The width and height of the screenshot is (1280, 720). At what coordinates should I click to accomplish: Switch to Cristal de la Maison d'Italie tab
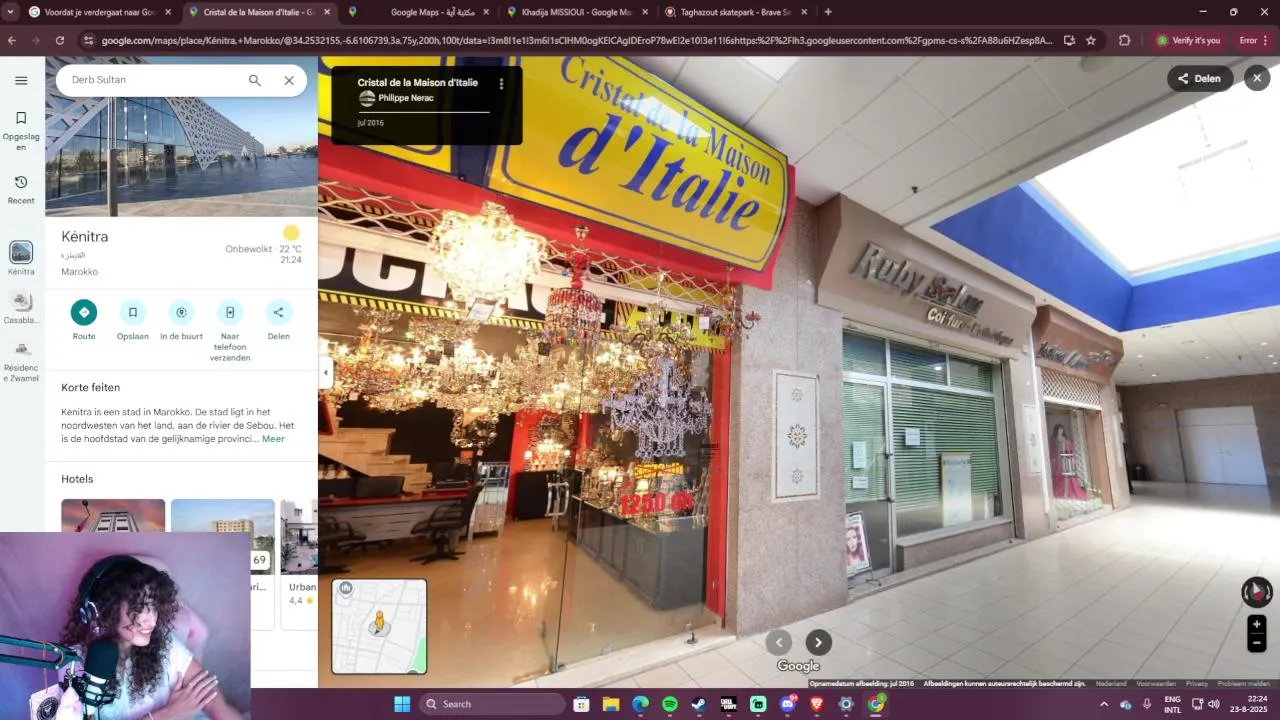[259, 12]
